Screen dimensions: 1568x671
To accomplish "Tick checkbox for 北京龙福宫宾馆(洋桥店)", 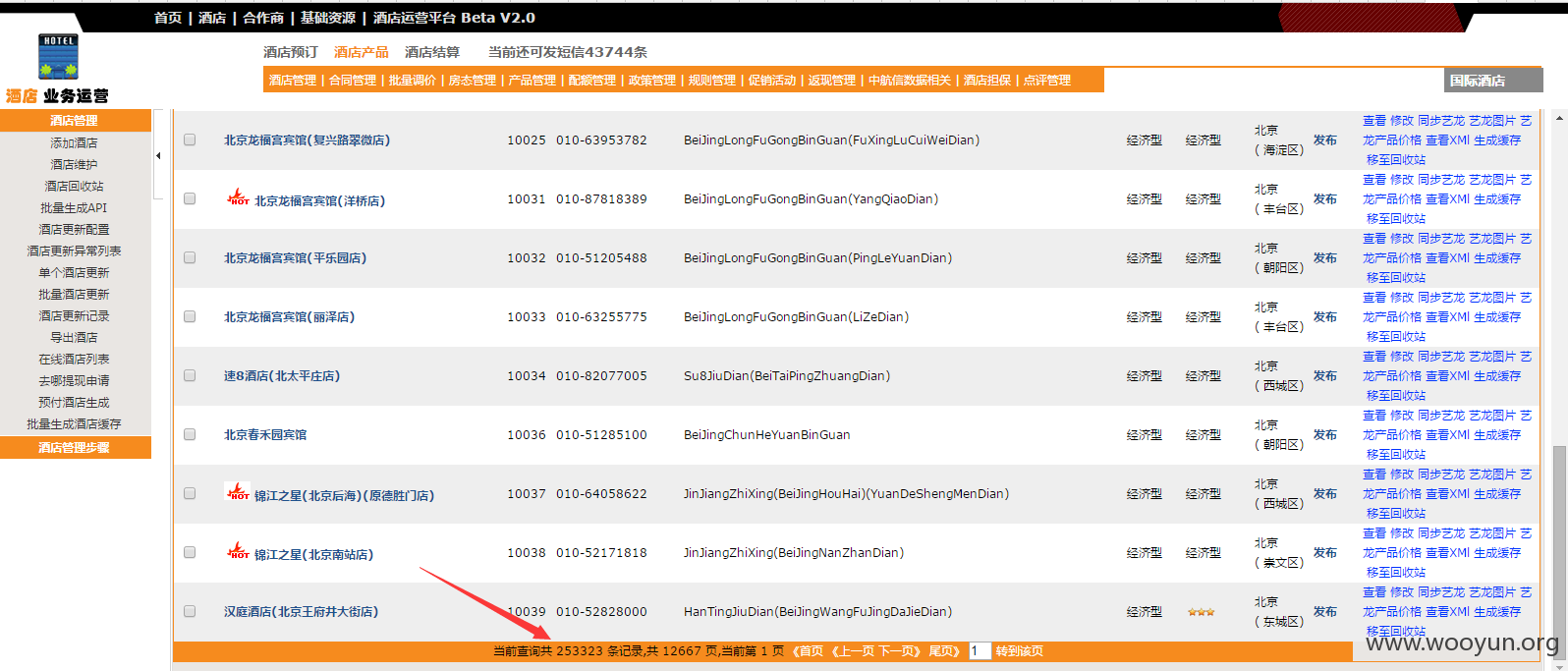I will 190,198.
